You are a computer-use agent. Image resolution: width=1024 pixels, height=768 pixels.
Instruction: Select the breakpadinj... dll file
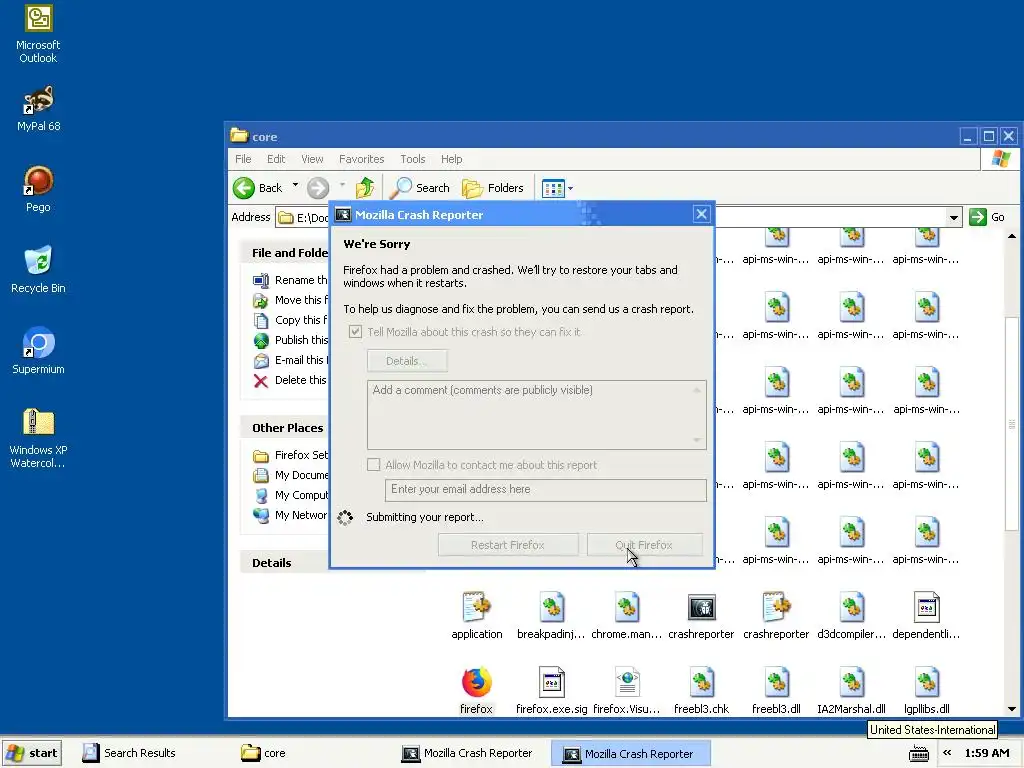click(551, 616)
